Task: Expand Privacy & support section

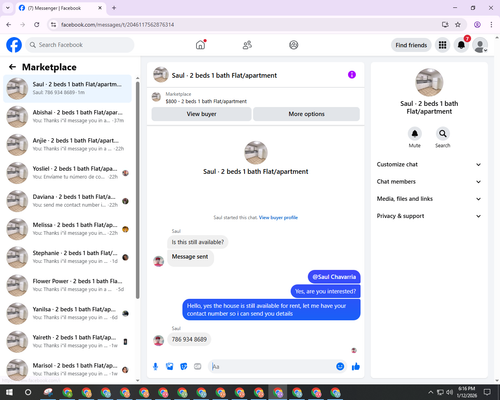Action: (x=429, y=216)
